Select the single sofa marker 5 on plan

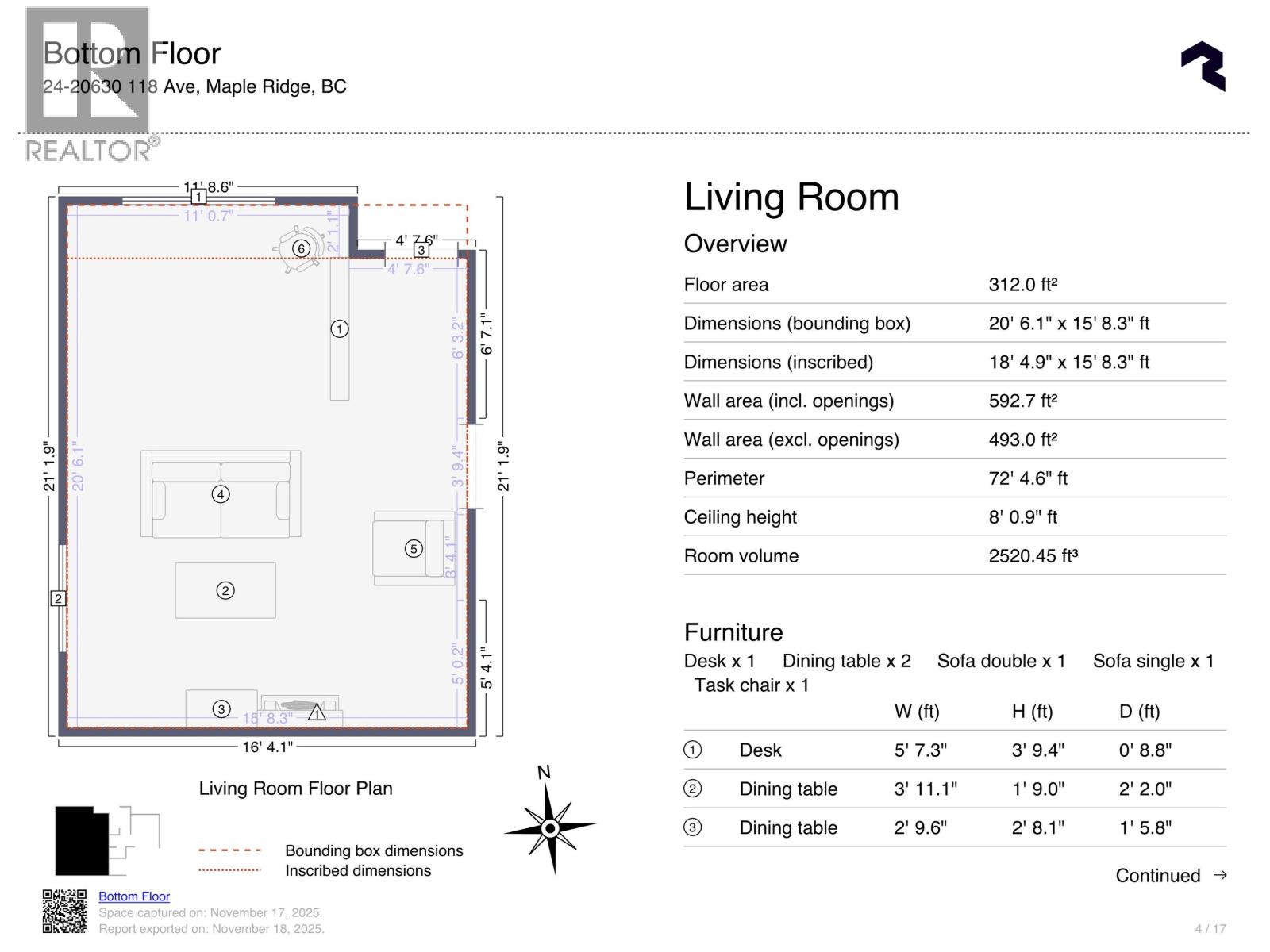point(413,548)
